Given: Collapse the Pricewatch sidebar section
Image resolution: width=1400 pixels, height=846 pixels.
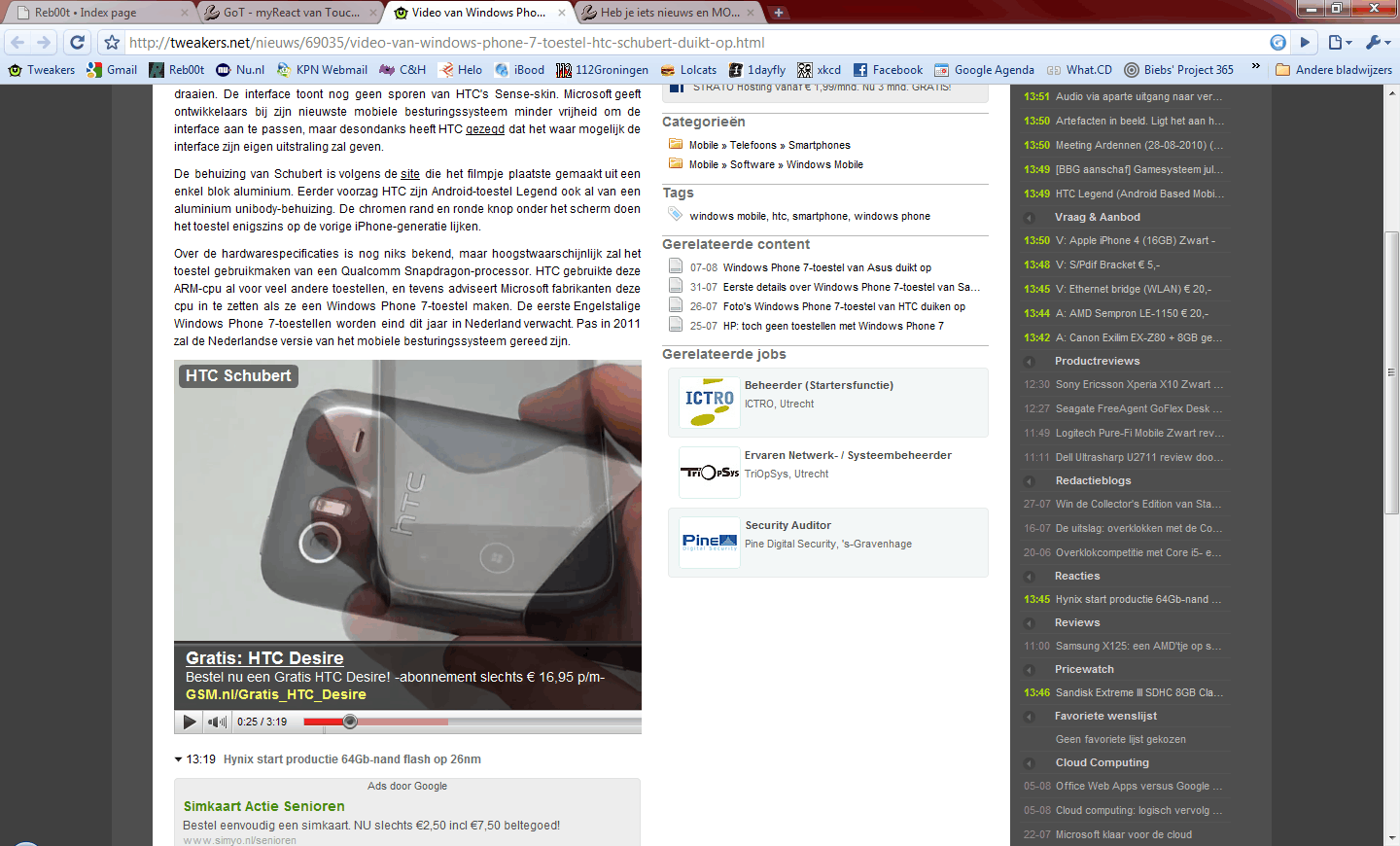Looking at the screenshot, I should (x=1030, y=670).
